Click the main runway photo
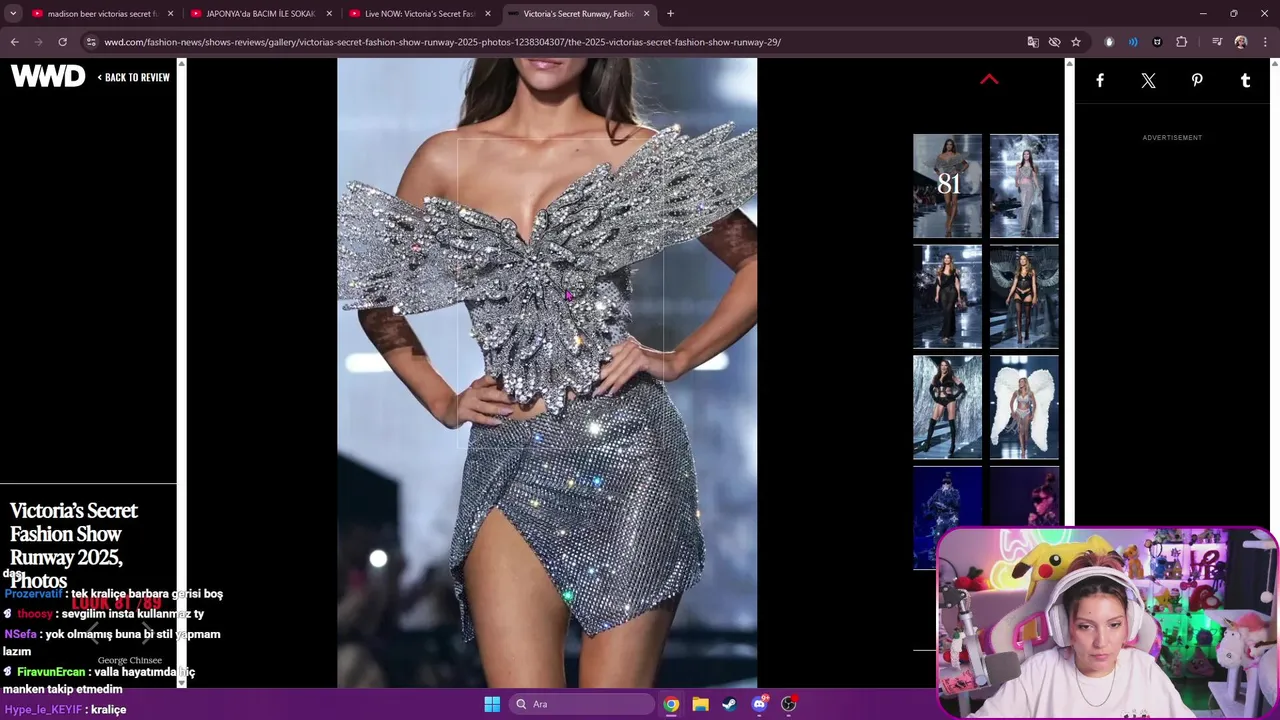The width and height of the screenshot is (1280, 720). click(547, 373)
